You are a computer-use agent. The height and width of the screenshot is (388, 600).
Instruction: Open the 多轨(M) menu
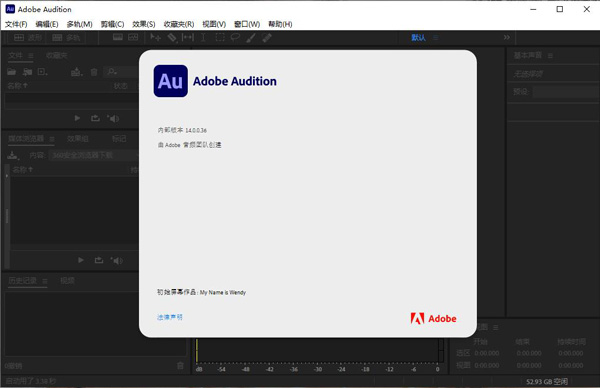click(79, 24)
